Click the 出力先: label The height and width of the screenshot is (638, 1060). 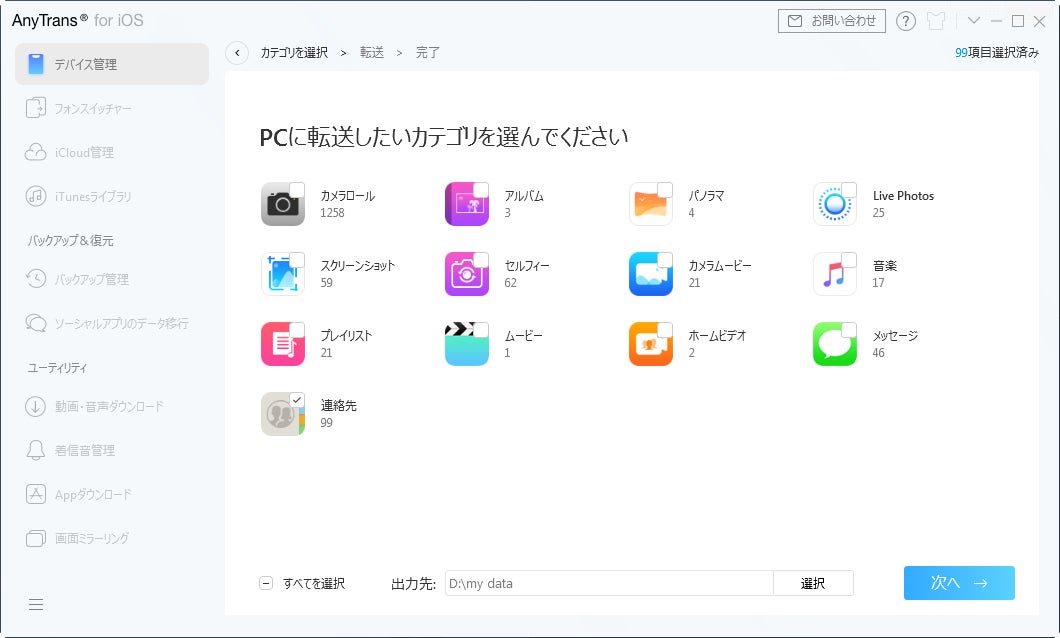(413, 584)
